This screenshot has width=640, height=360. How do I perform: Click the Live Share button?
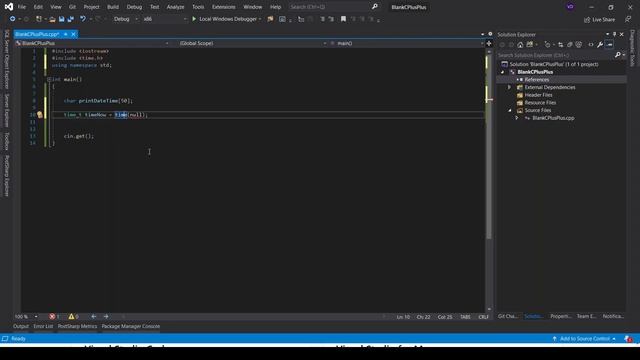[599, 19]
